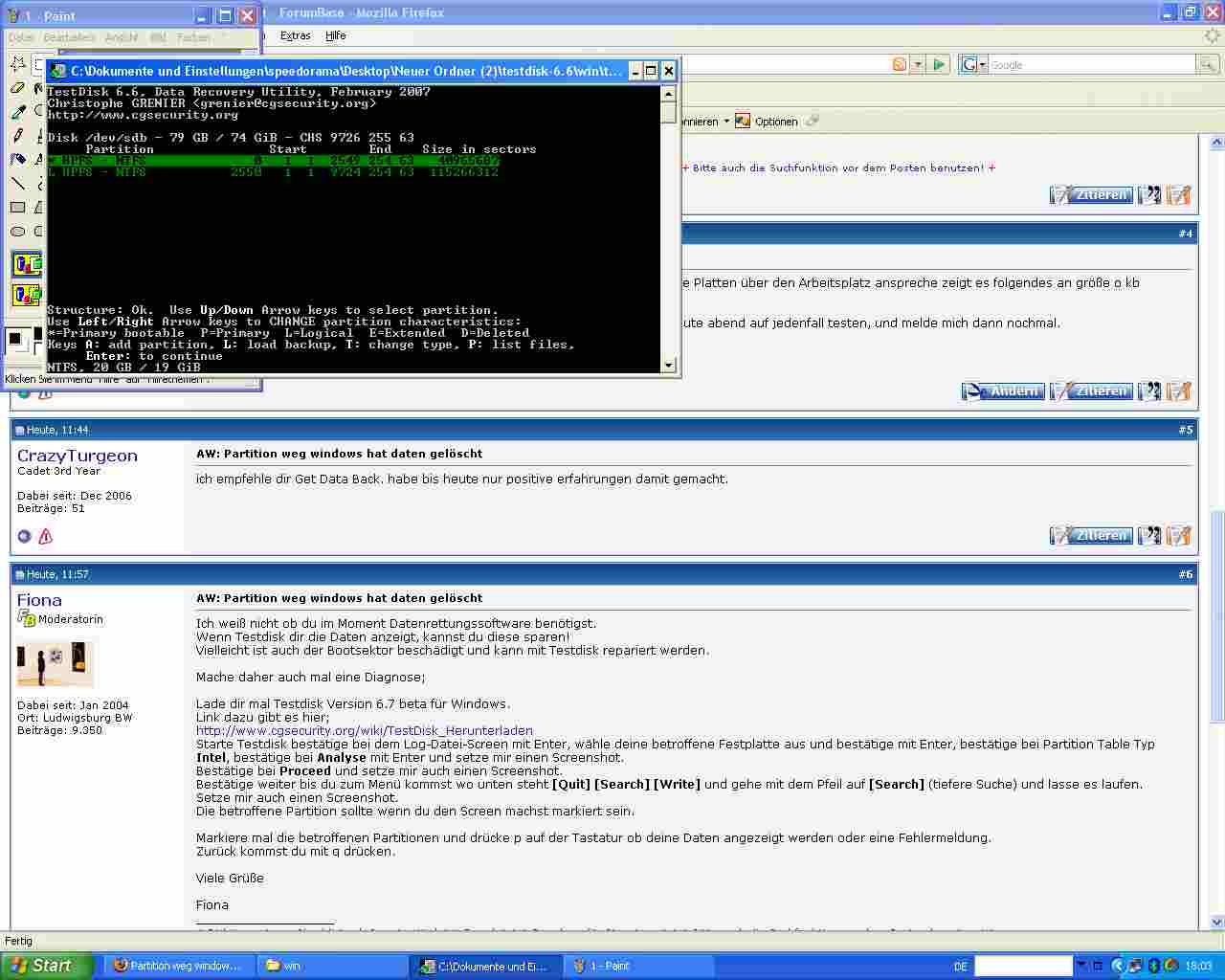Click the Ändern button in post #4

click(1003, 390)
